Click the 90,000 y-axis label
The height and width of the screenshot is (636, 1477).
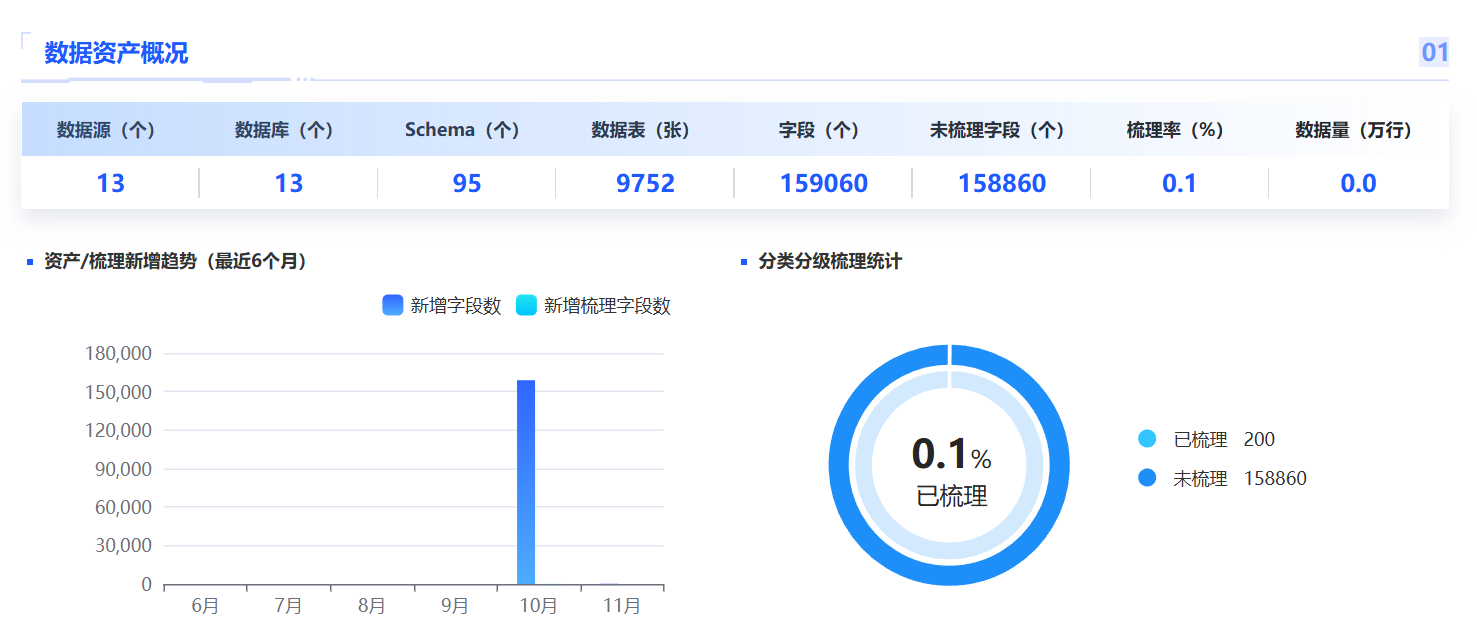[x=124, y=469]
